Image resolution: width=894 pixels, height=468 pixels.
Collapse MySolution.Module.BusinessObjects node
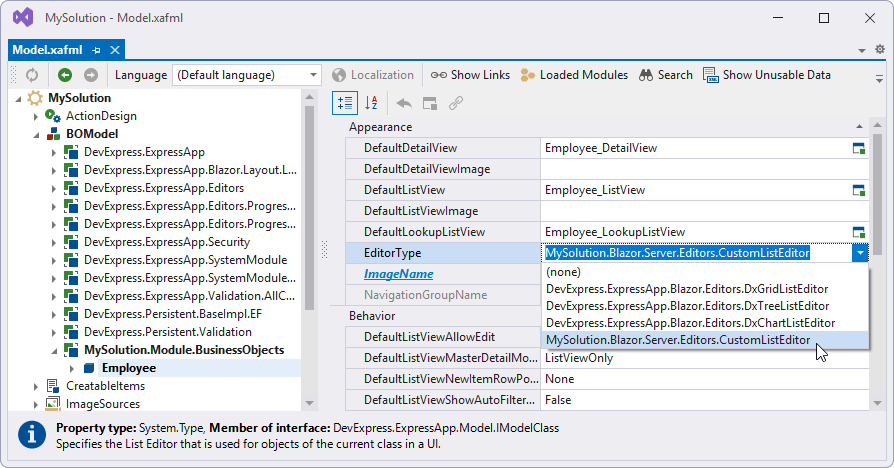[54, 351]
